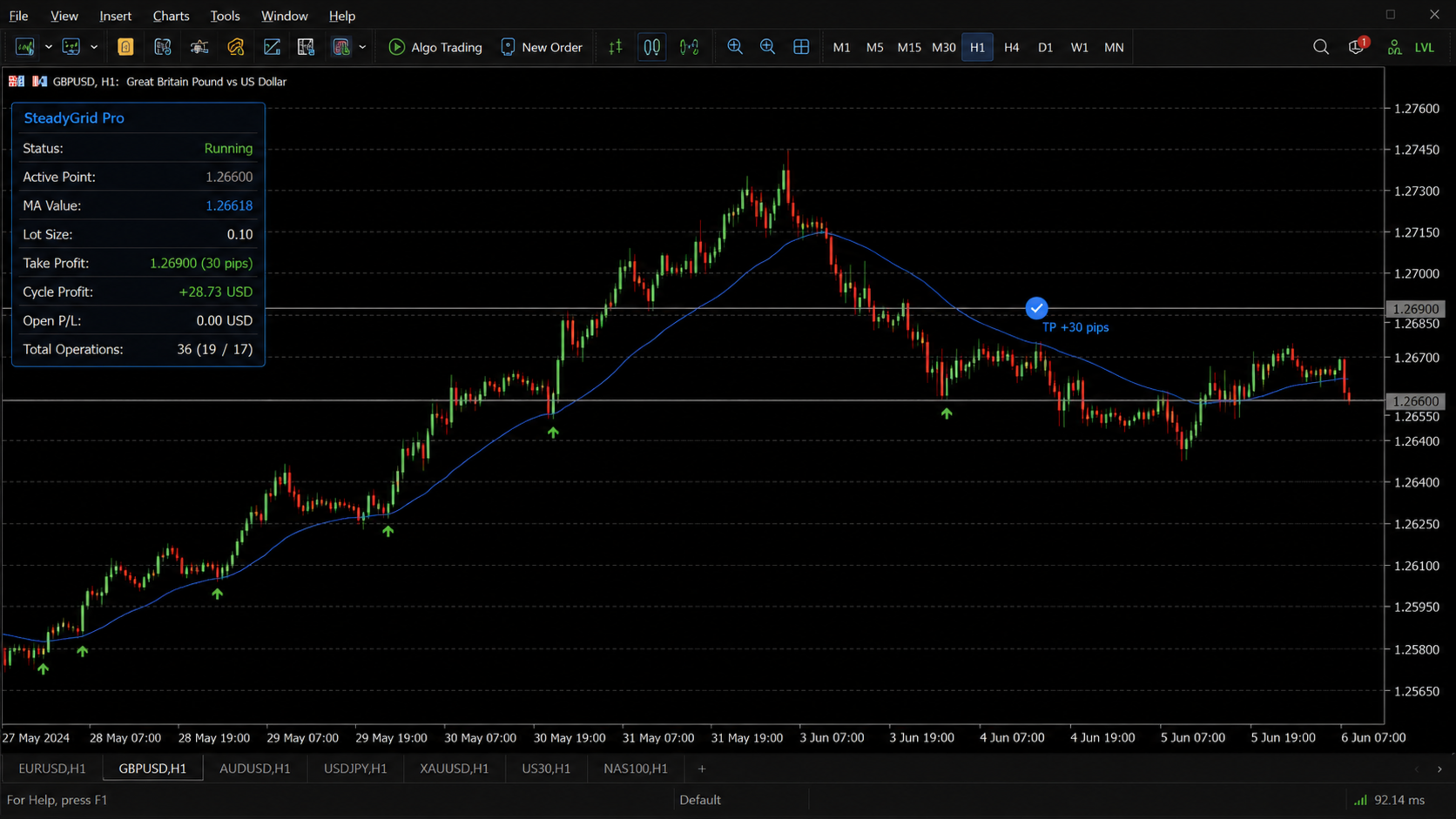Switch to W1 timeframe

point(1080,47)
